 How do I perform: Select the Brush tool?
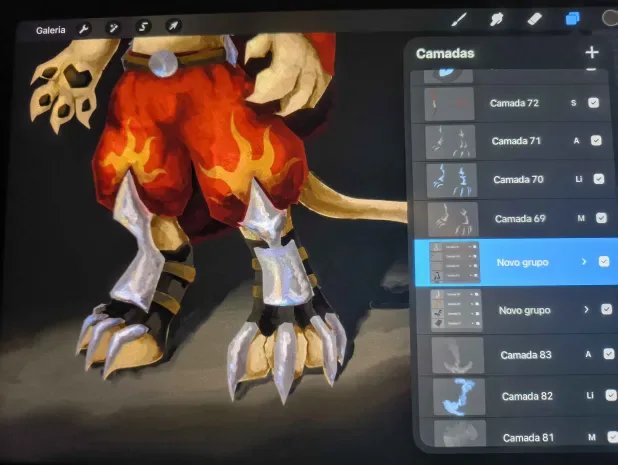pos(459,19)
